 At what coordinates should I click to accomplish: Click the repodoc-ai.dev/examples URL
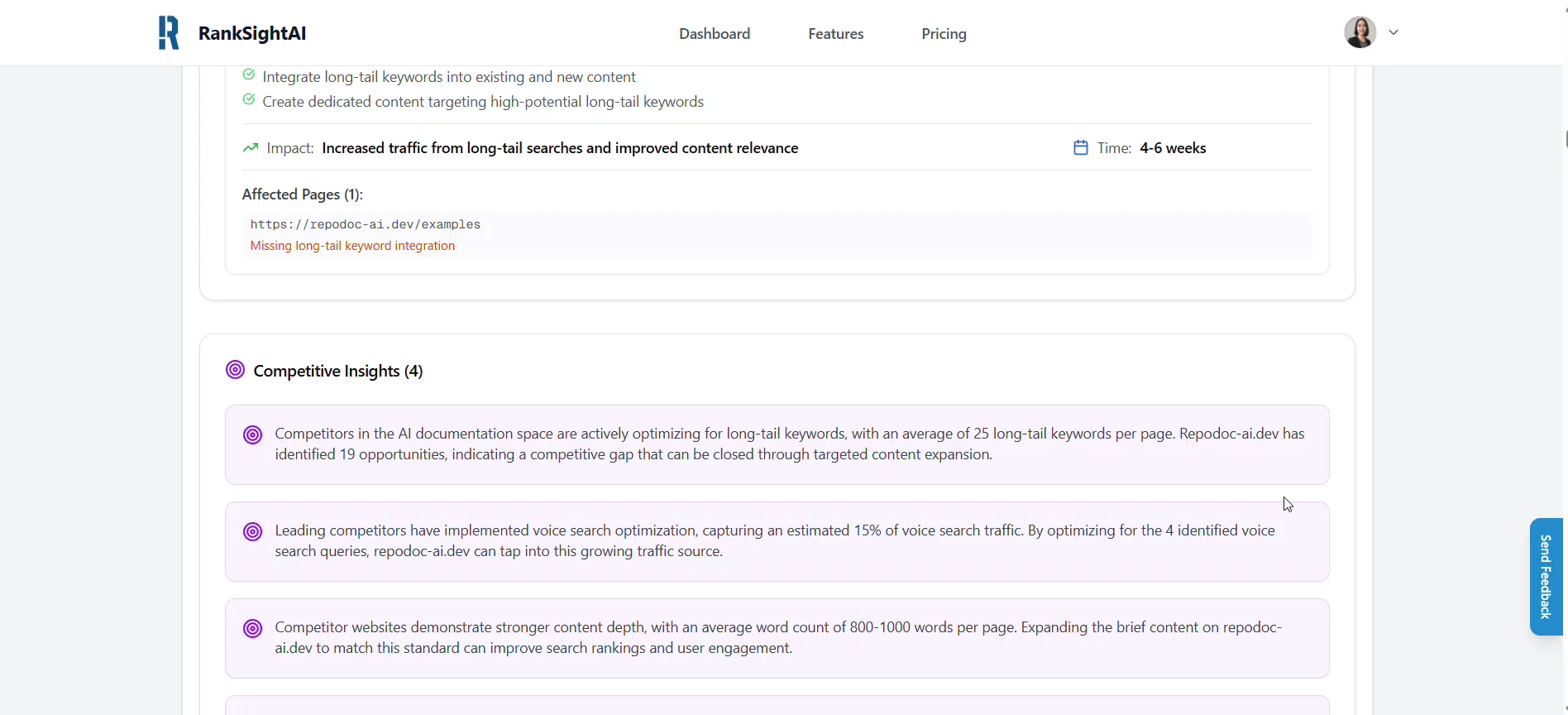365,225
